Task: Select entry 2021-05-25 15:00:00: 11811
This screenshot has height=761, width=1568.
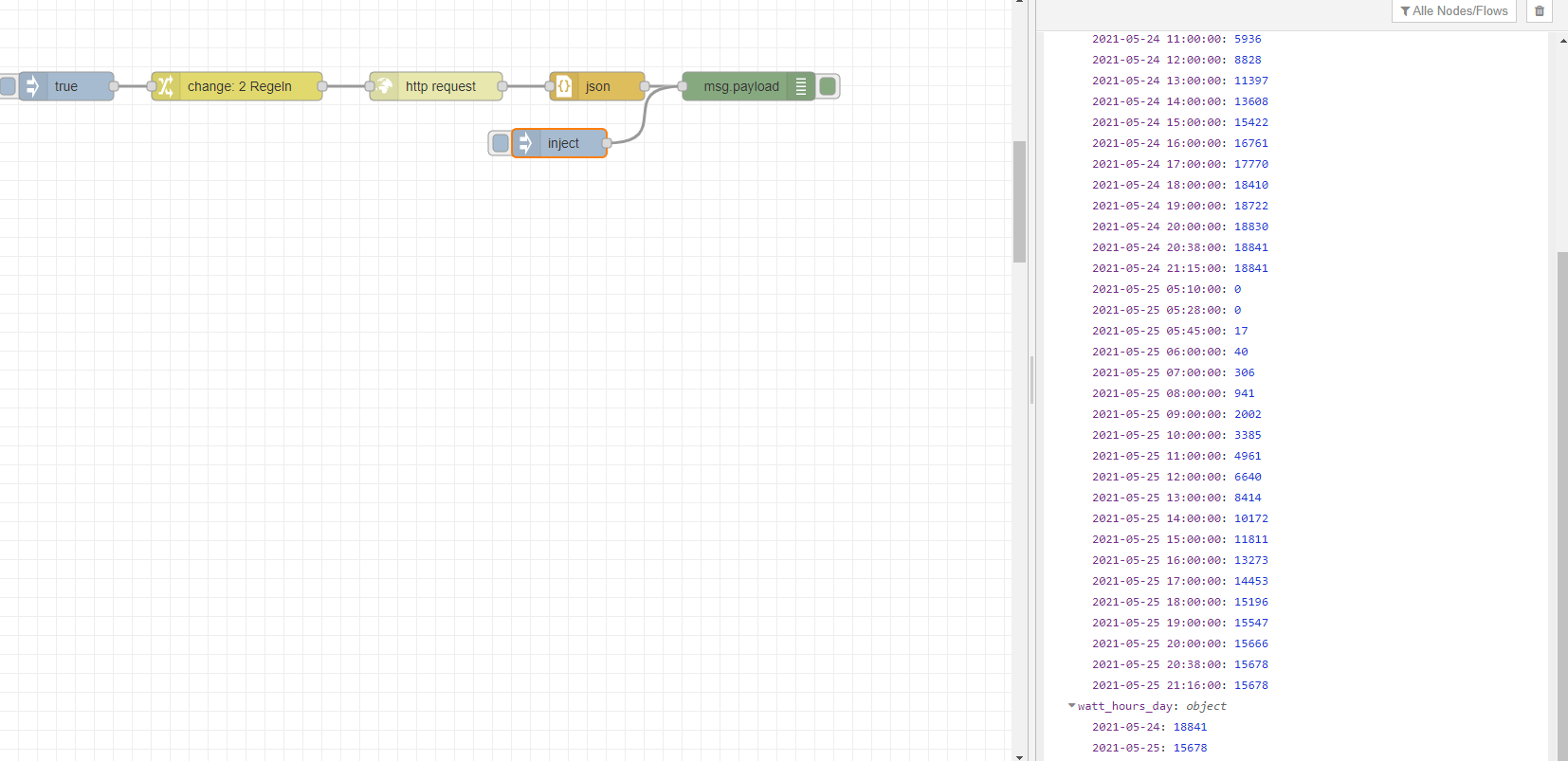Action: coord(1180,539)
